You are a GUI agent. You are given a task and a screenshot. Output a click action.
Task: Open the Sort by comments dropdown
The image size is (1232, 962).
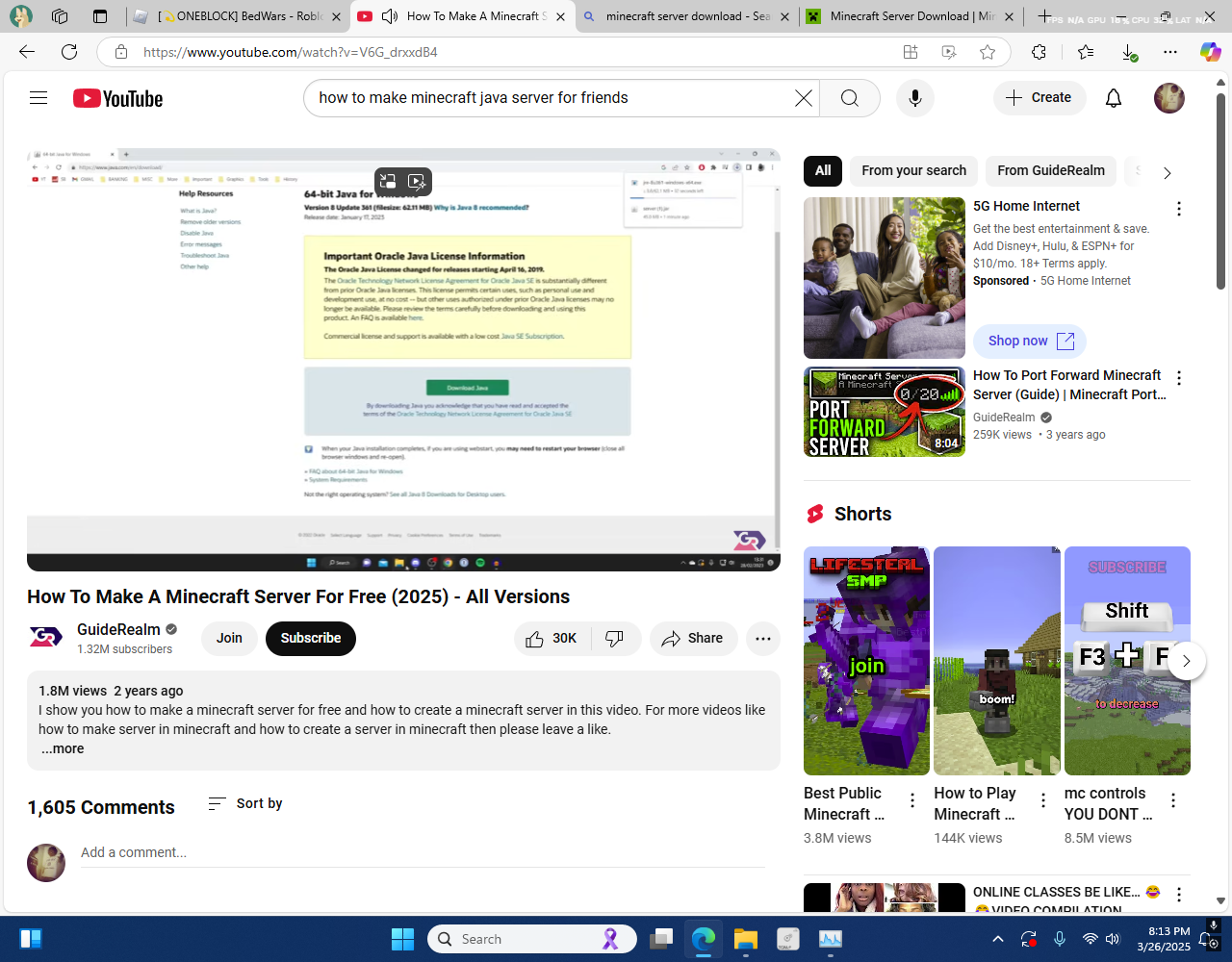click(245, 803)
